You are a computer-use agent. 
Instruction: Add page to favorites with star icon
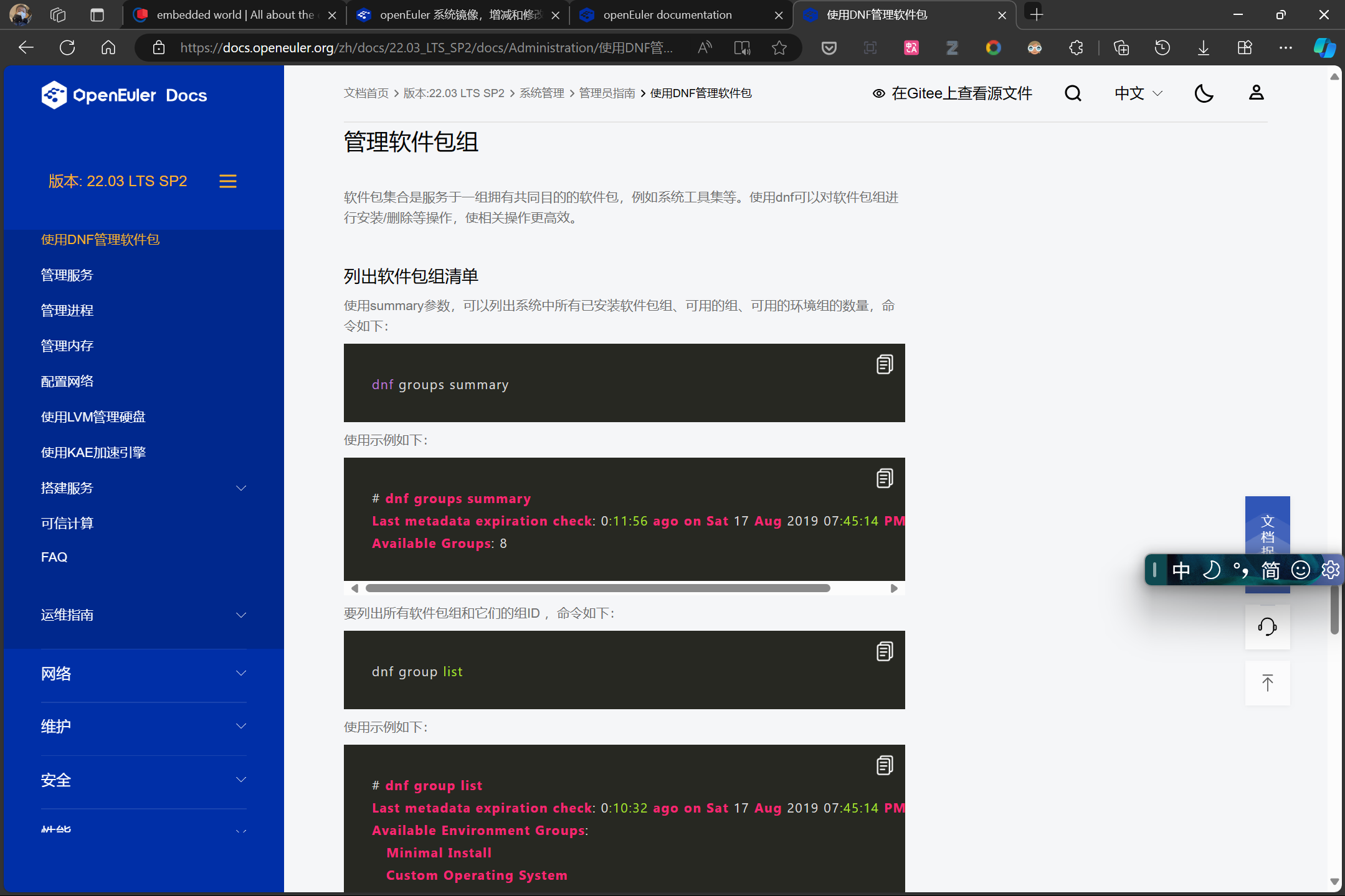tap(779, 48)
